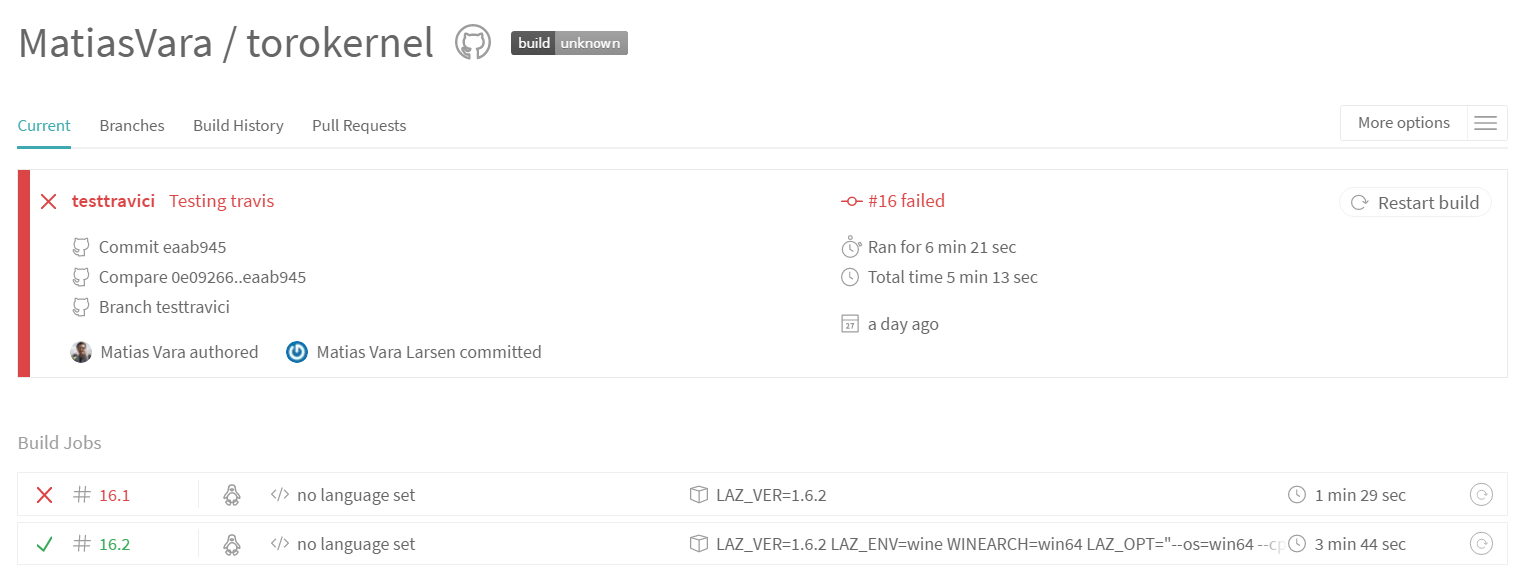
Task: Open the Build History tab
Action: pos(238,126)
